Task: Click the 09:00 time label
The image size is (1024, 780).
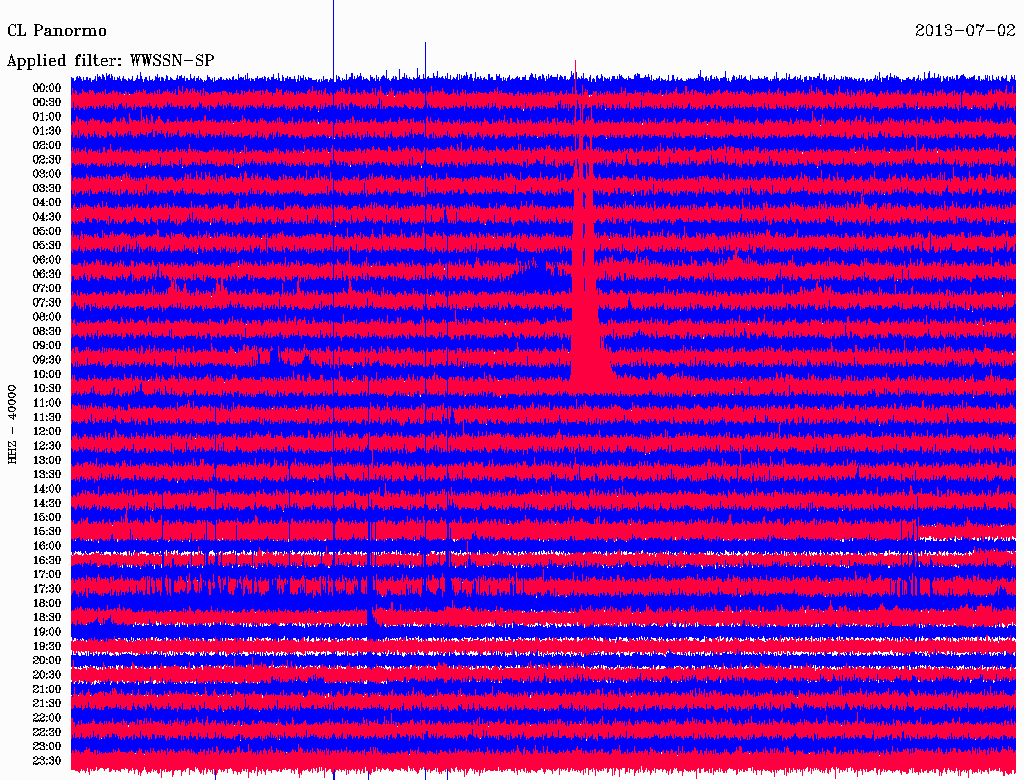Action: (x=46, y=345)
